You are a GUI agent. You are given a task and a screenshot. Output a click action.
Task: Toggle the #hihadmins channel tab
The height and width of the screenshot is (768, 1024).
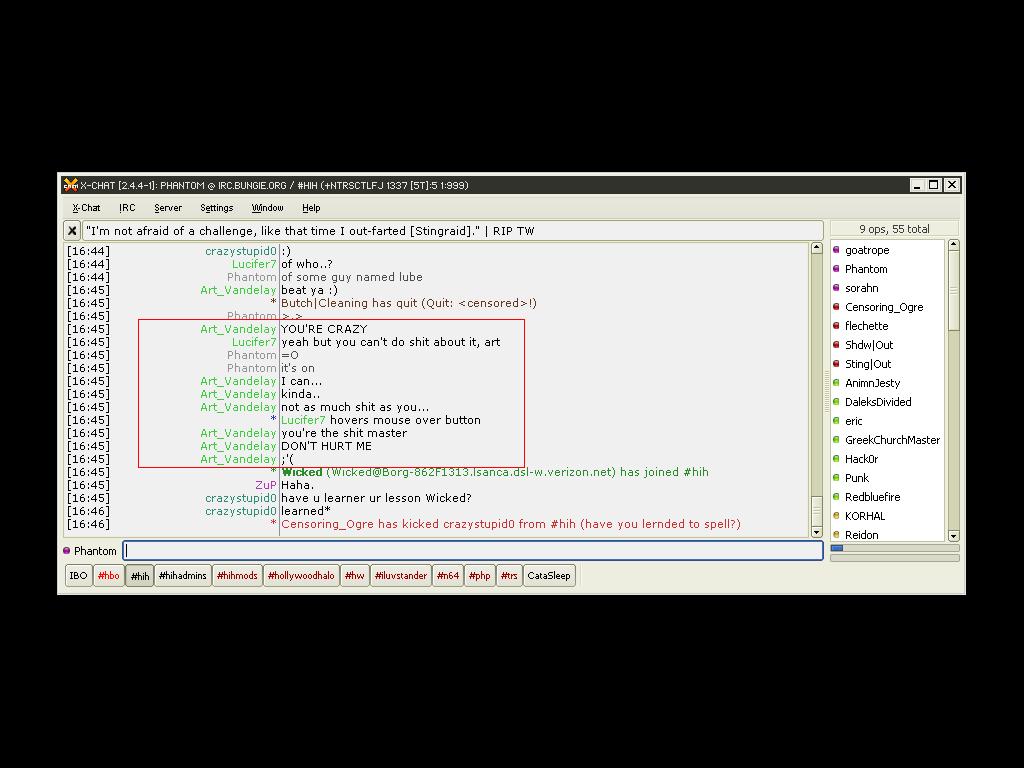pos(183,576)
